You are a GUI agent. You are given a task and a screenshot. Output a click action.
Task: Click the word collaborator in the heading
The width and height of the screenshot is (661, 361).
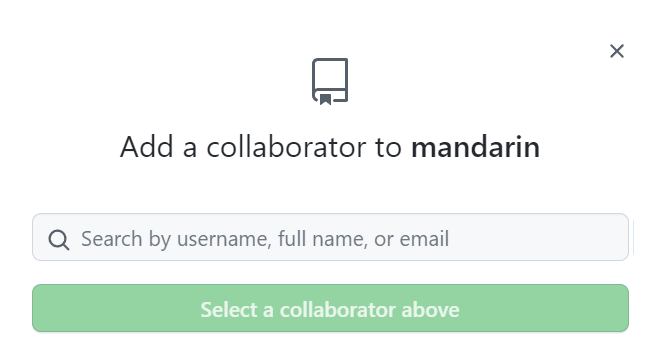point(286,147)
